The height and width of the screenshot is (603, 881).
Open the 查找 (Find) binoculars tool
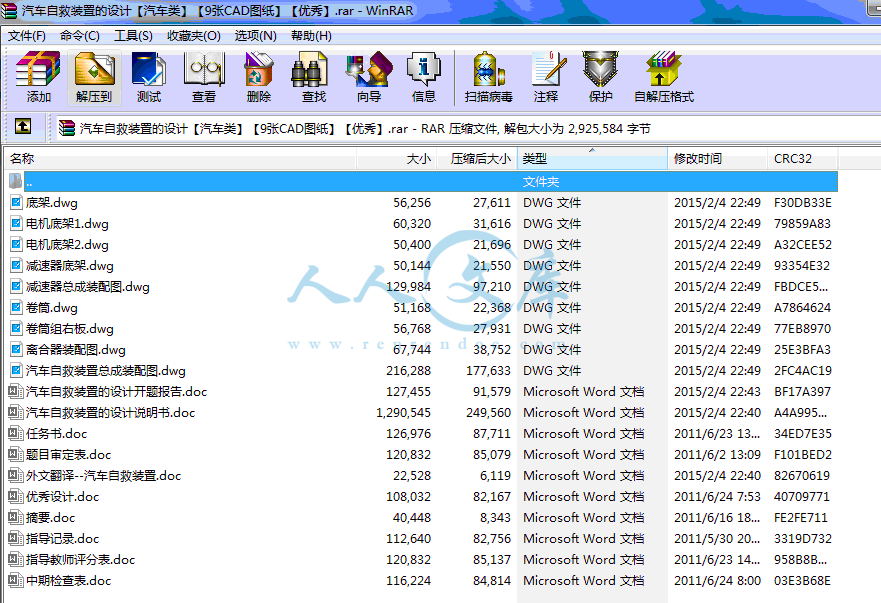pos(313,77)
